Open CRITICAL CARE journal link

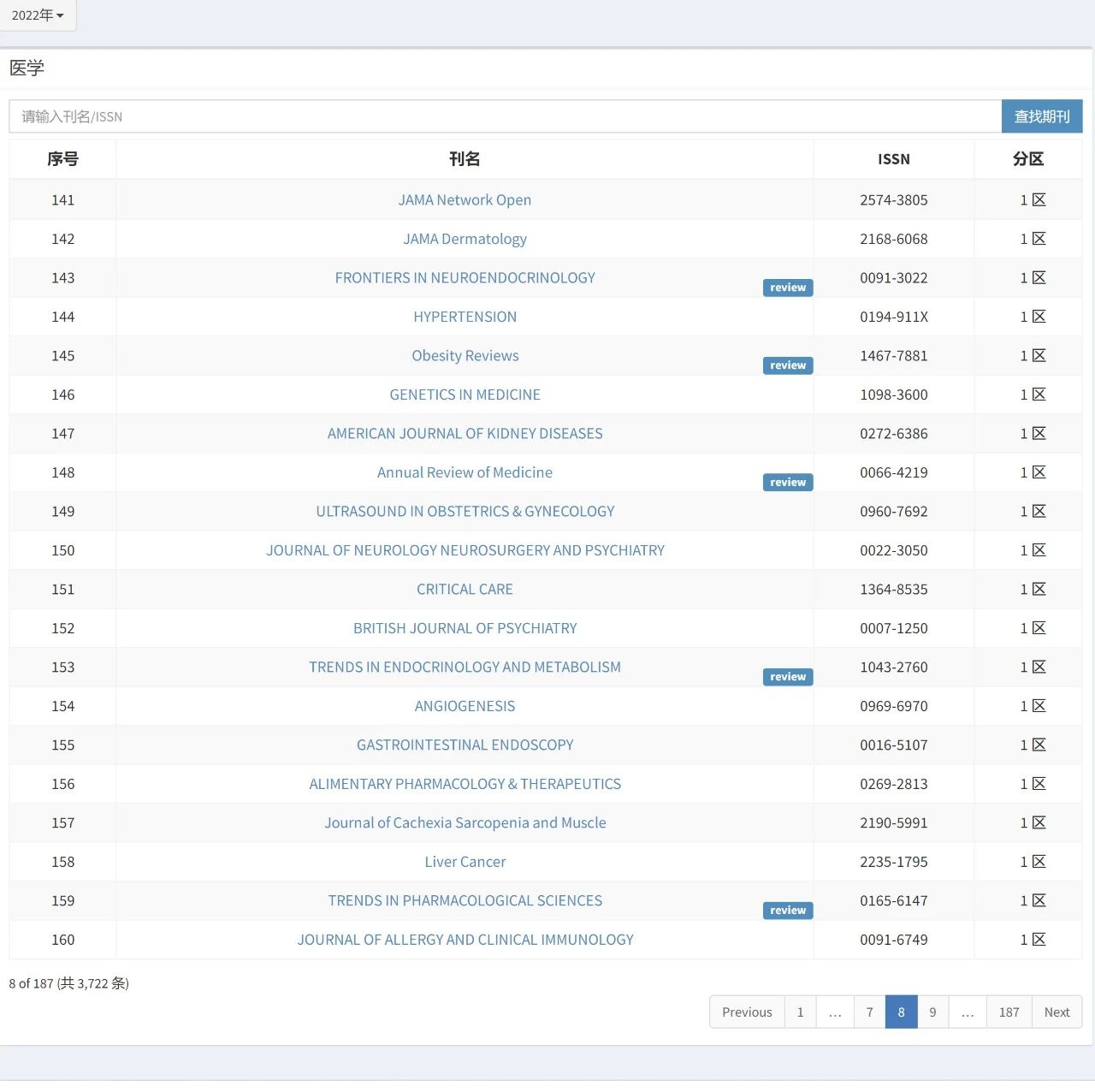point(465,590)
